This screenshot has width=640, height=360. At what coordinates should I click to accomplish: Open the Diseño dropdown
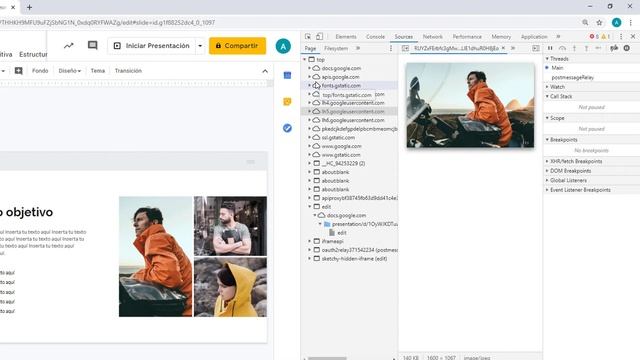coord(69,71)
